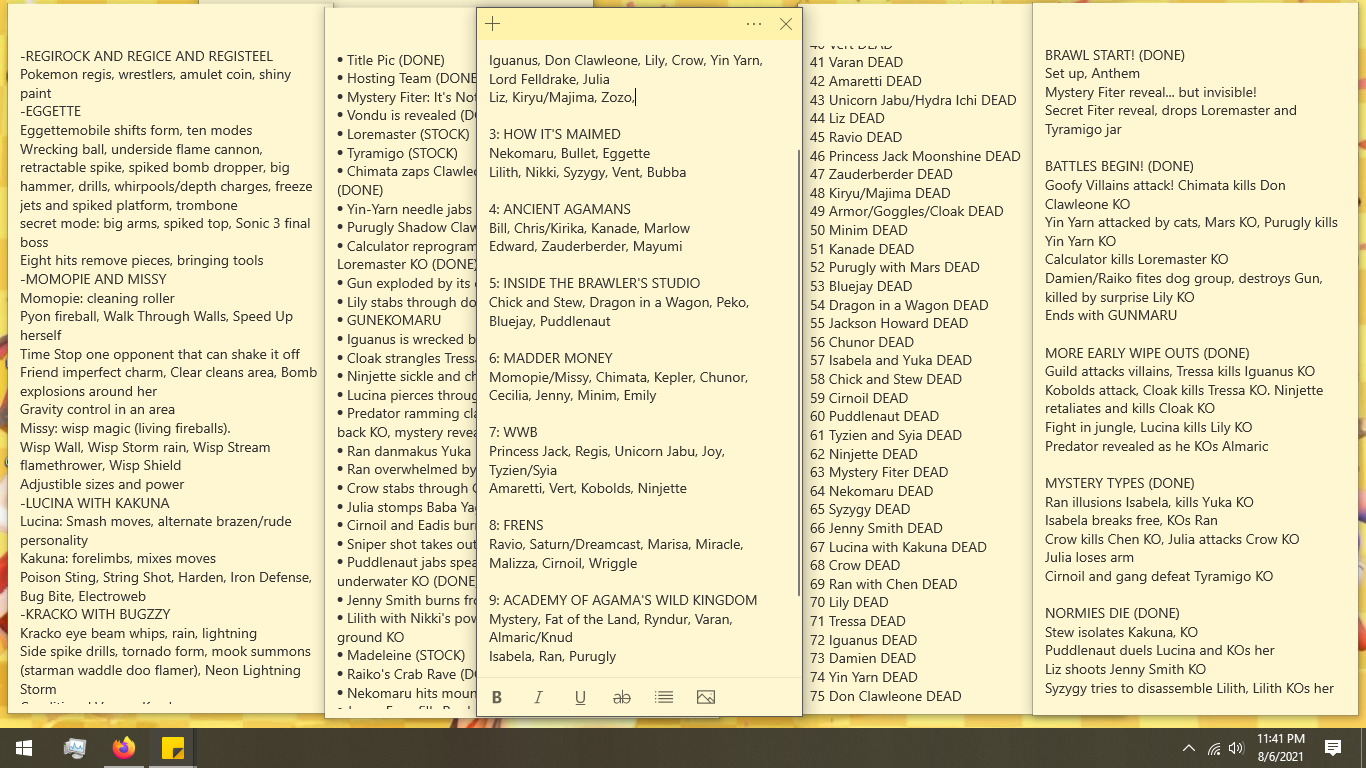
Task: Open the Task Manager monitor icon in taskbar
Action: pos(75,748)
